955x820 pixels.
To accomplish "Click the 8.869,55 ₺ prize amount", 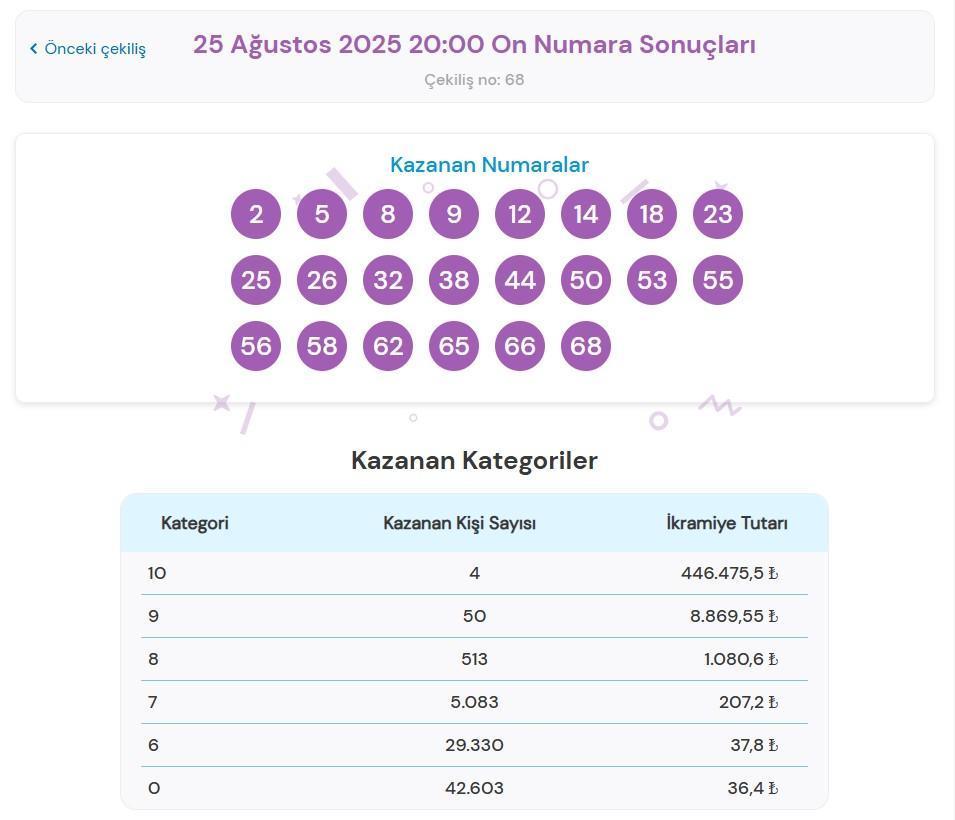I will [x=733, y=616].
